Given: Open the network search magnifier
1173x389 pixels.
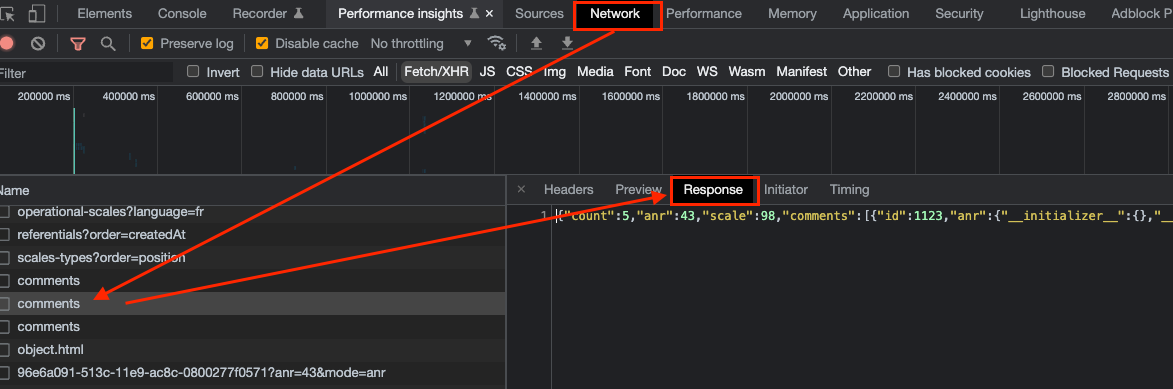Looking at the screenshot, I should click(x=108, y=43).
